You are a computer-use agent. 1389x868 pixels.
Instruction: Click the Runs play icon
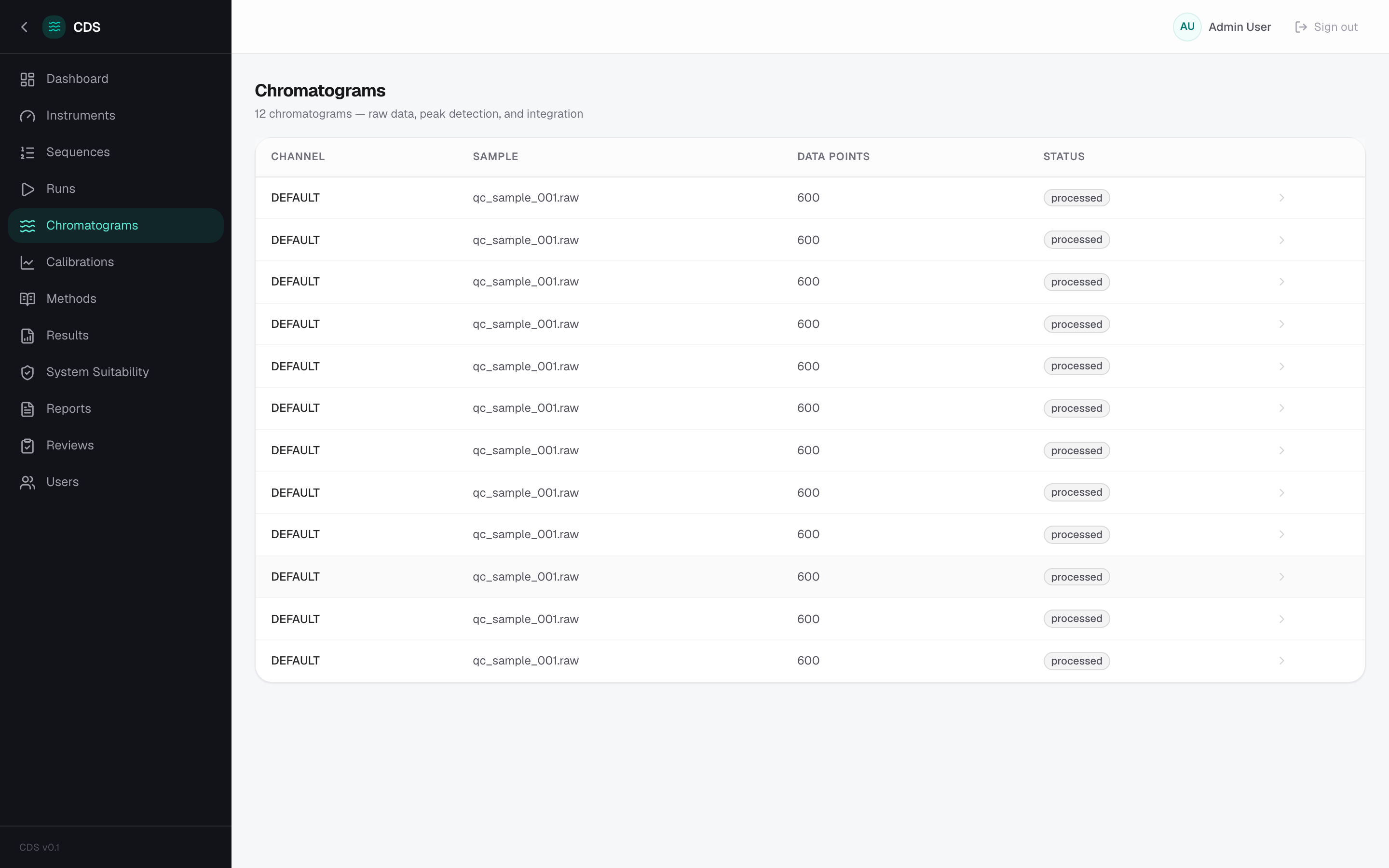[x=27, y=190]
